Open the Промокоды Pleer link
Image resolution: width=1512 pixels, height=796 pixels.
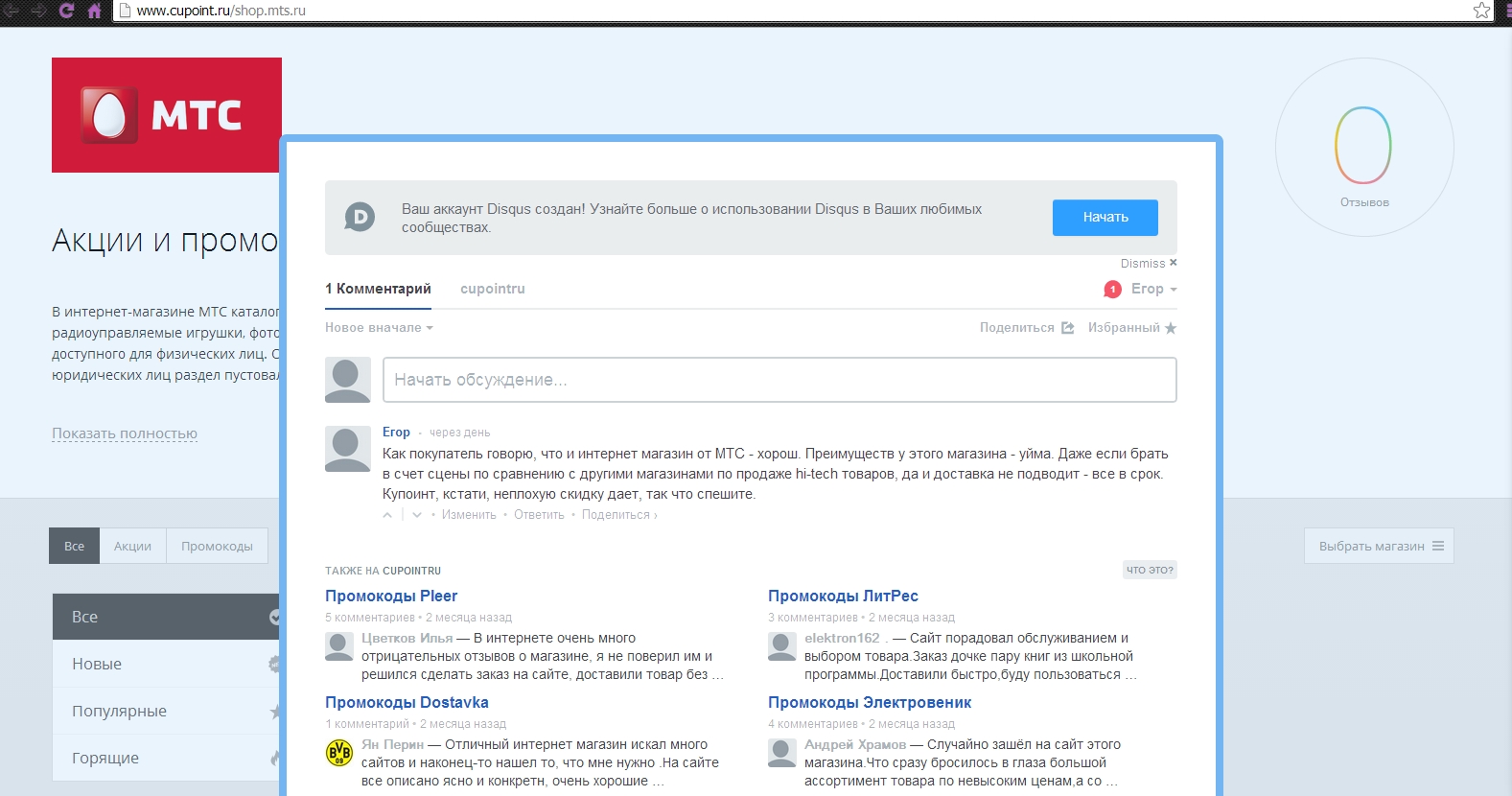pyautogui.click(x=391, y=597)
